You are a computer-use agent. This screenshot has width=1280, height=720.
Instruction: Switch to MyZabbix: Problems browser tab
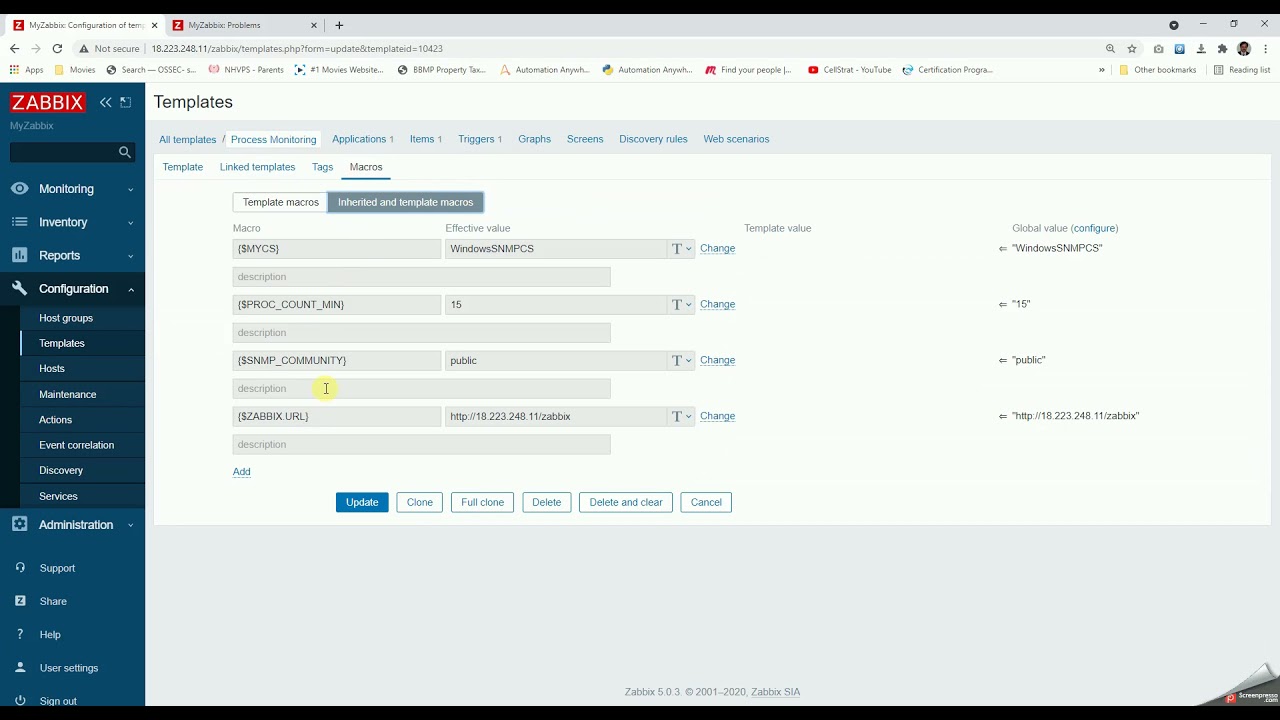click(x=244, y=25)
